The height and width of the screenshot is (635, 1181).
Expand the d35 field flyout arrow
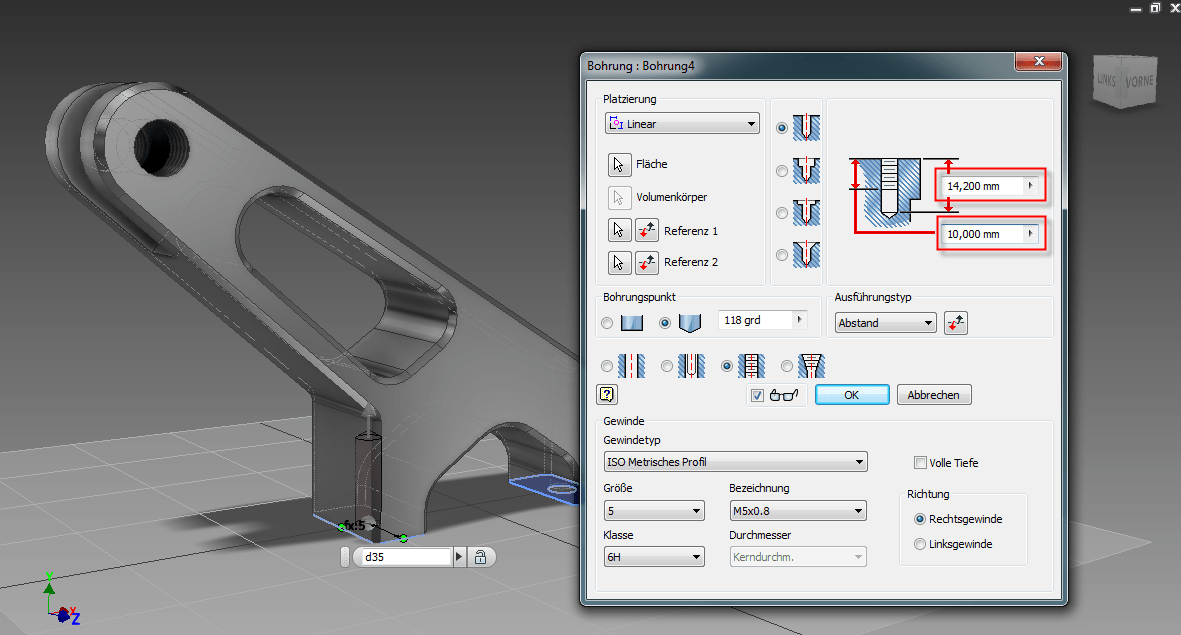[459, 557]
